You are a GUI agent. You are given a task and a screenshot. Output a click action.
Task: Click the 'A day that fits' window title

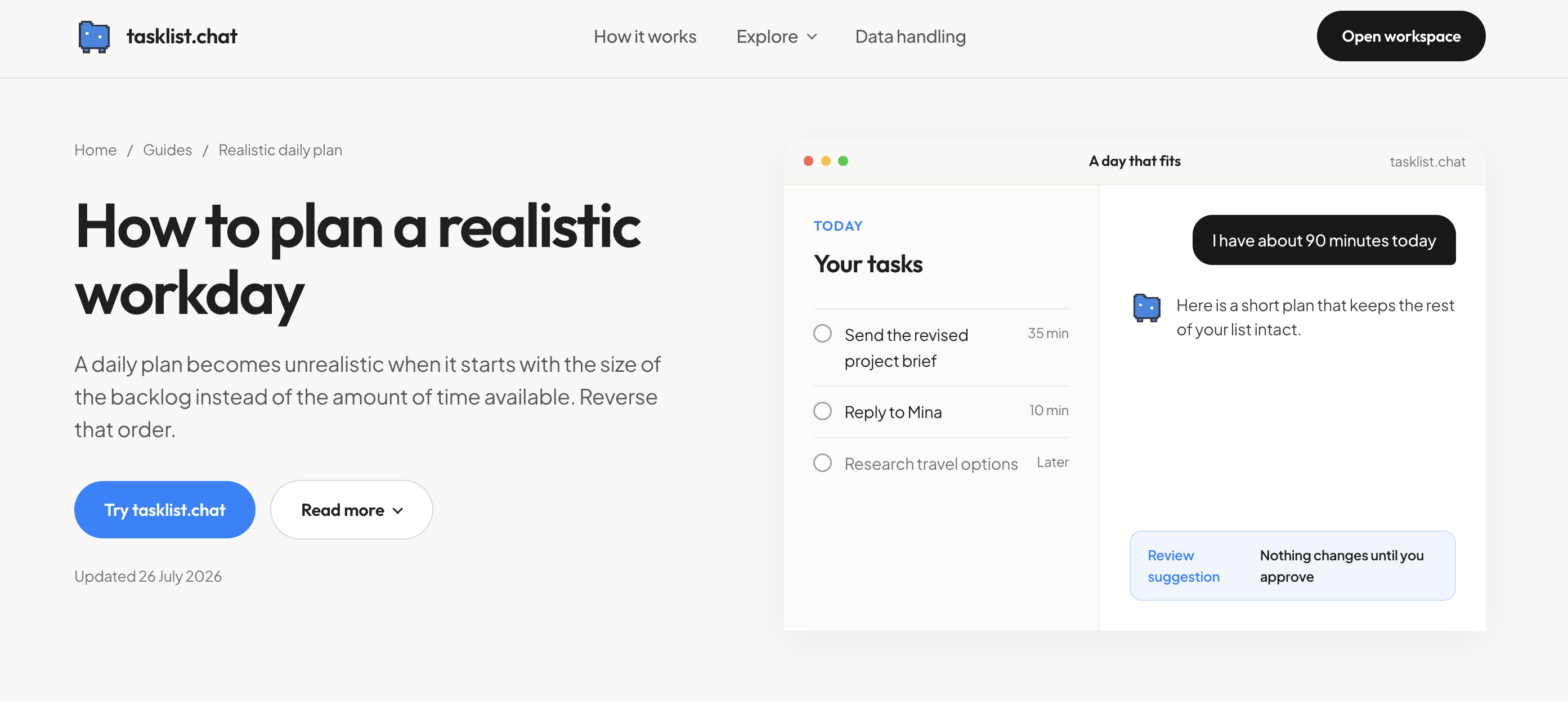point(1135,161)
